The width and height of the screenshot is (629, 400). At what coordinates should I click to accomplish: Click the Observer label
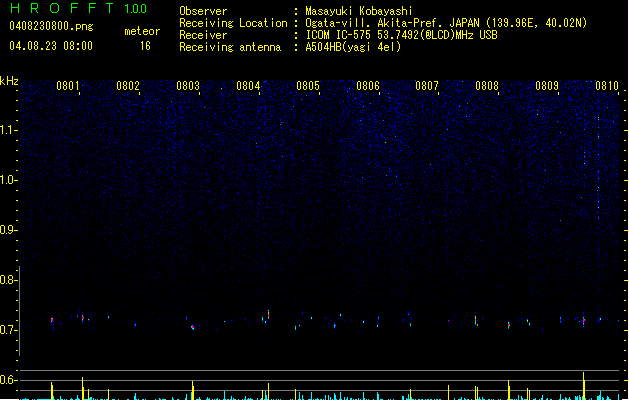pos(203,11)
